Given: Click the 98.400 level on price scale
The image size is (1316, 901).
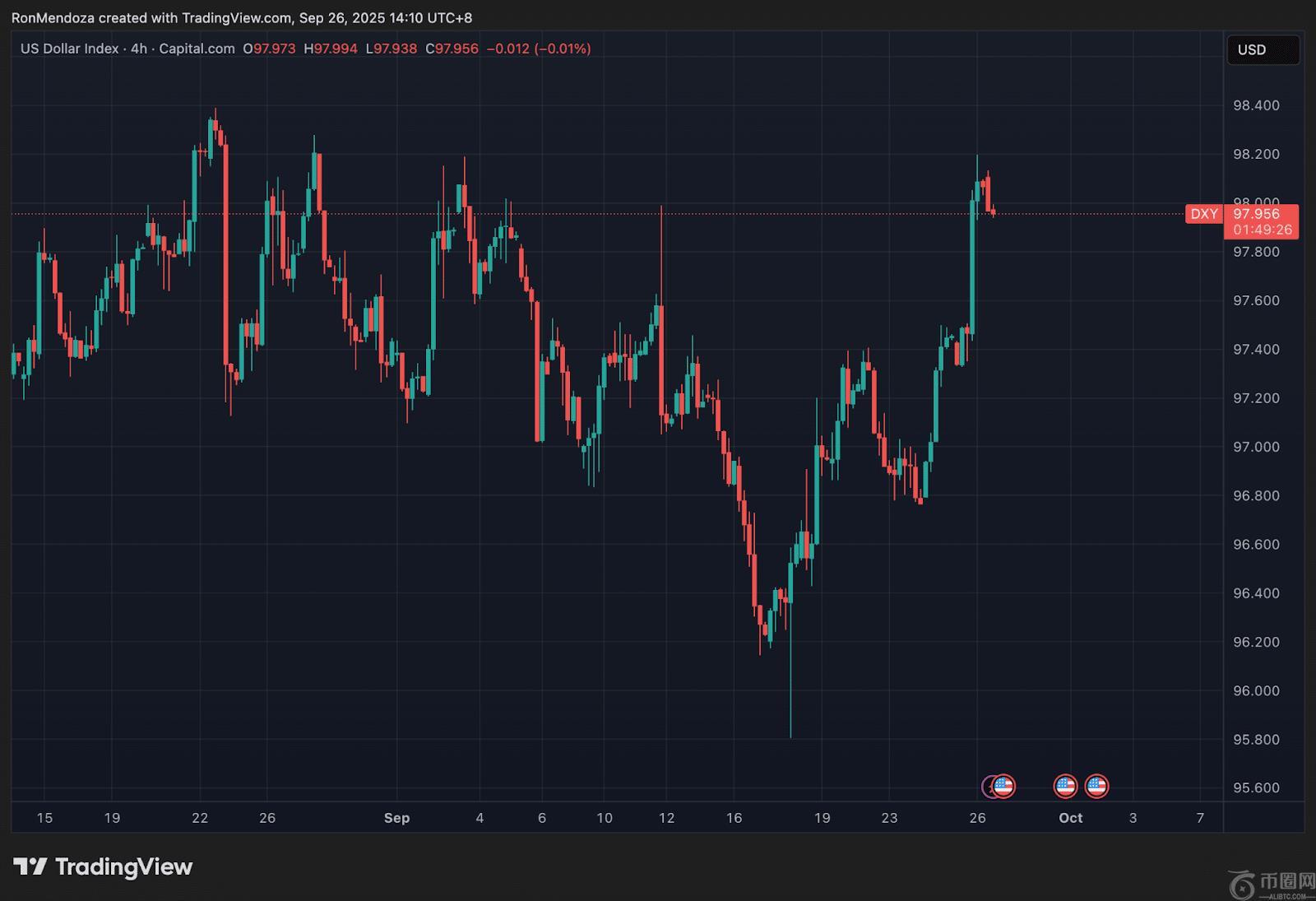Looking at the screenshot, I should (1256, 105).
